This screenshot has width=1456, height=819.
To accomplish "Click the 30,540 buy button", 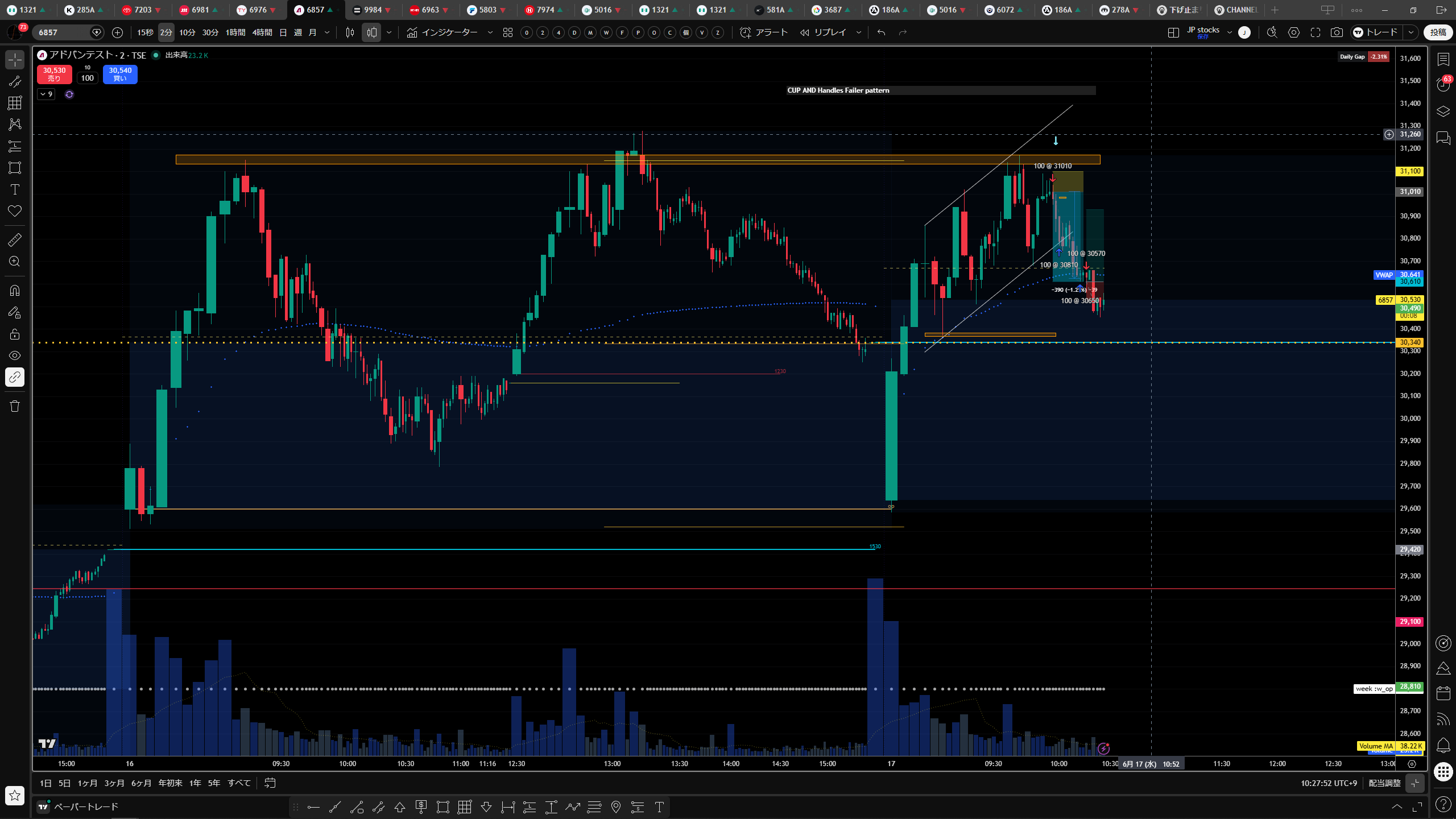I will coord(120,75).
